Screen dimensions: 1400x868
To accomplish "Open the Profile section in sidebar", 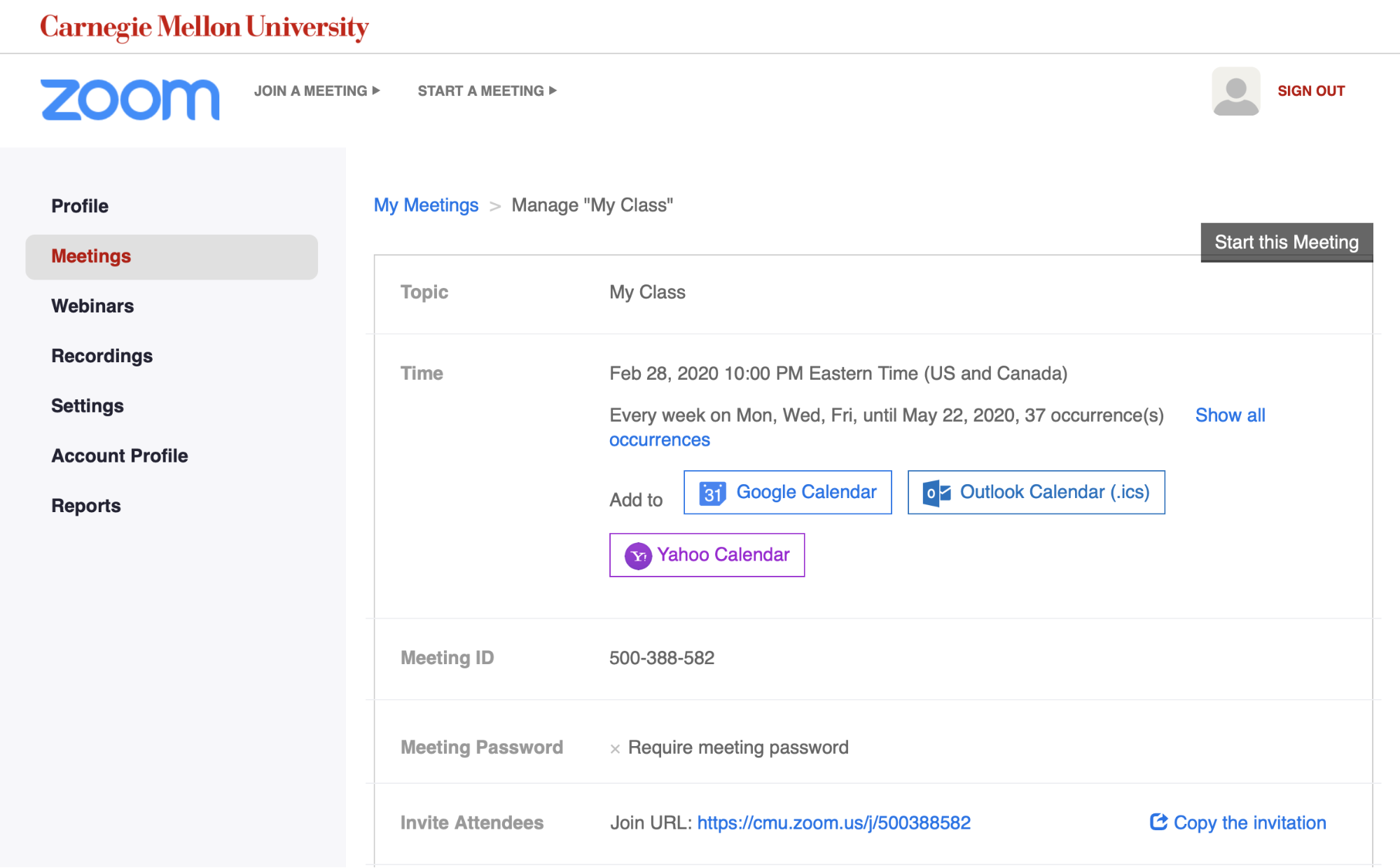I will (x=79, y=206).
